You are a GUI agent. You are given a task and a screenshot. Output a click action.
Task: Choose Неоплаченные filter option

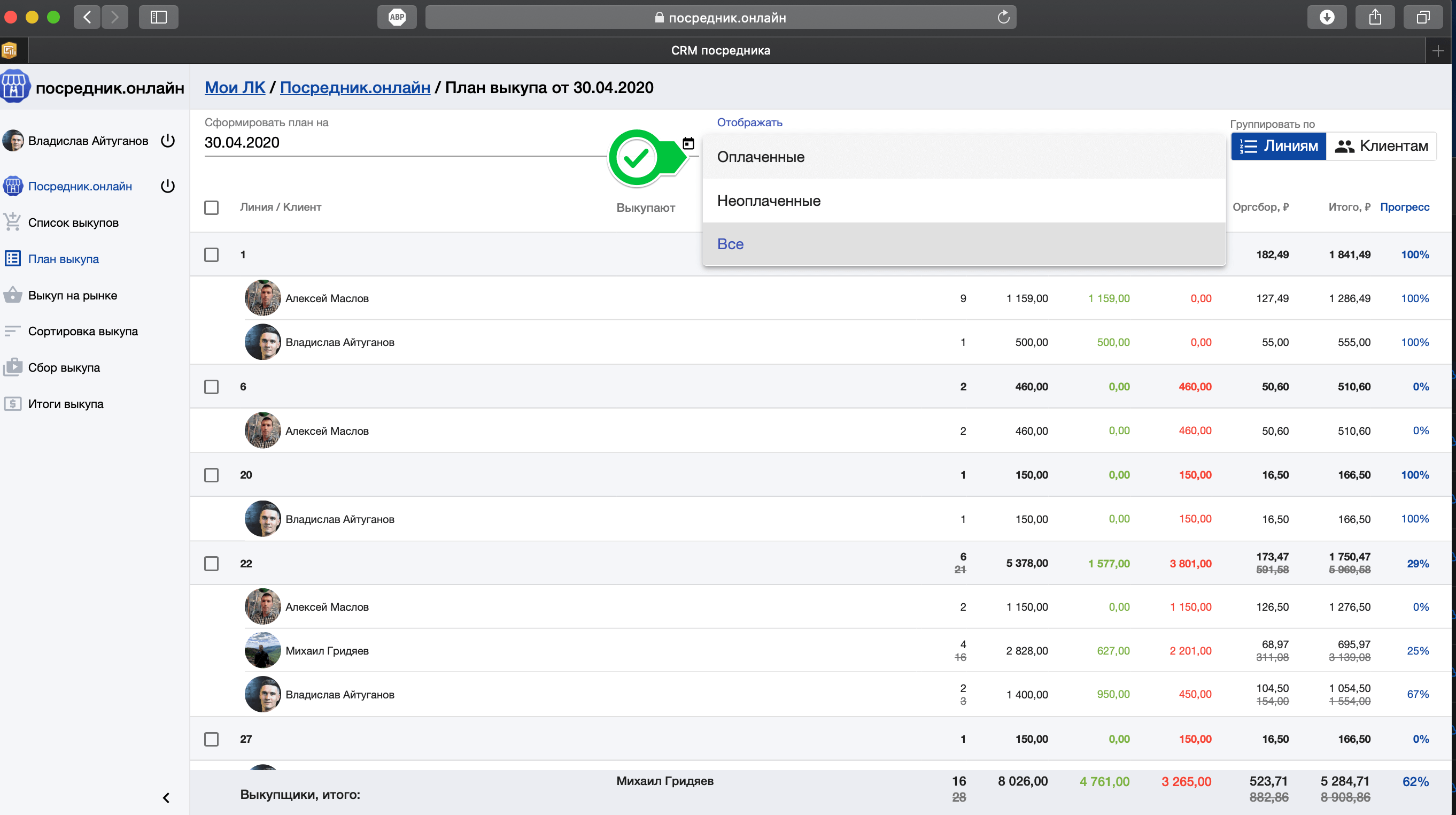point(769,201)
